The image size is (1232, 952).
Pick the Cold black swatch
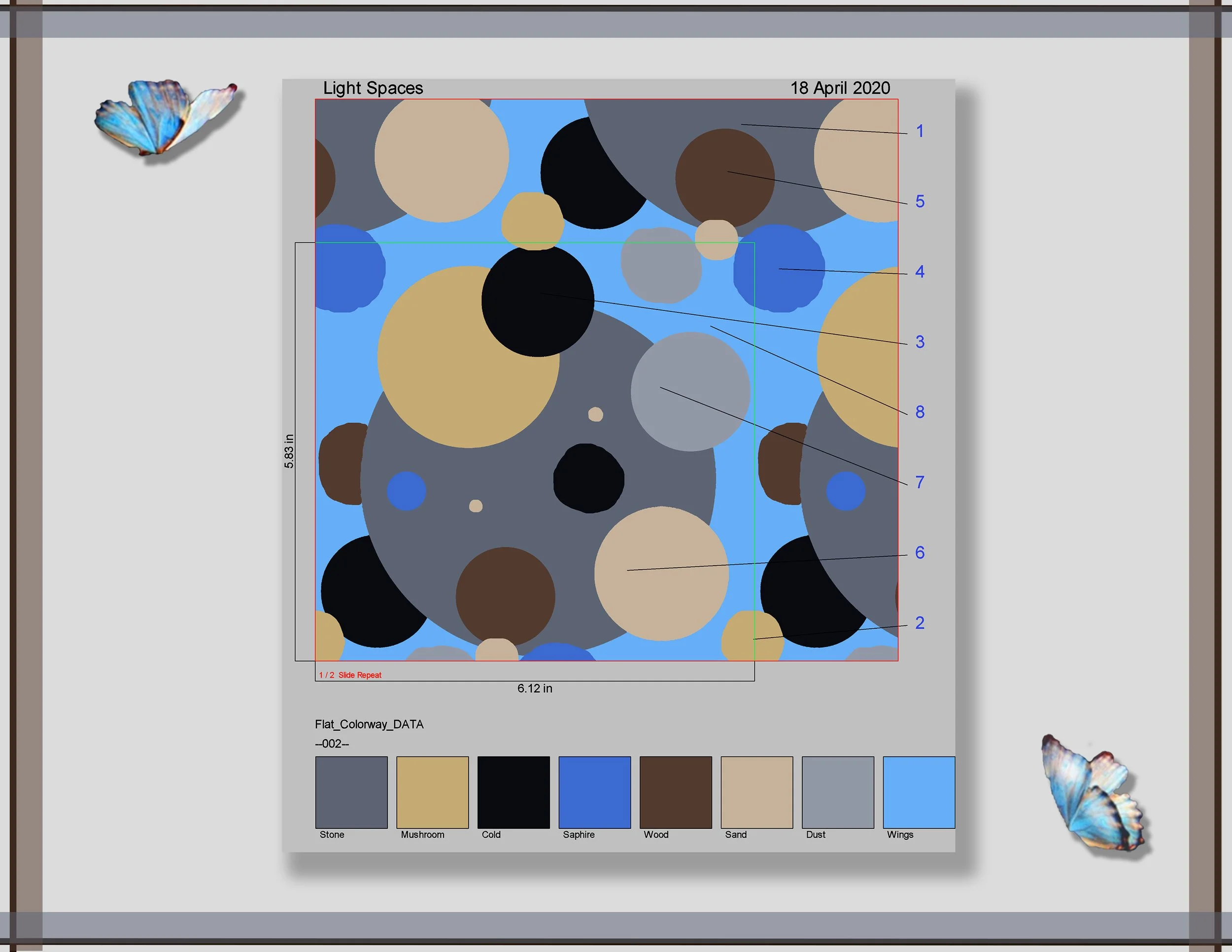(513, 792)
